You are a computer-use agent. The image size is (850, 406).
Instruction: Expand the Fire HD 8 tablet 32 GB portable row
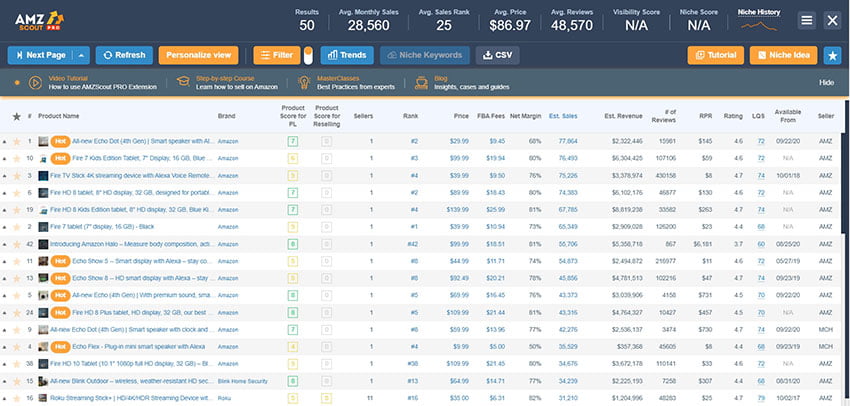pyautogui.click(x=4, y=192)
